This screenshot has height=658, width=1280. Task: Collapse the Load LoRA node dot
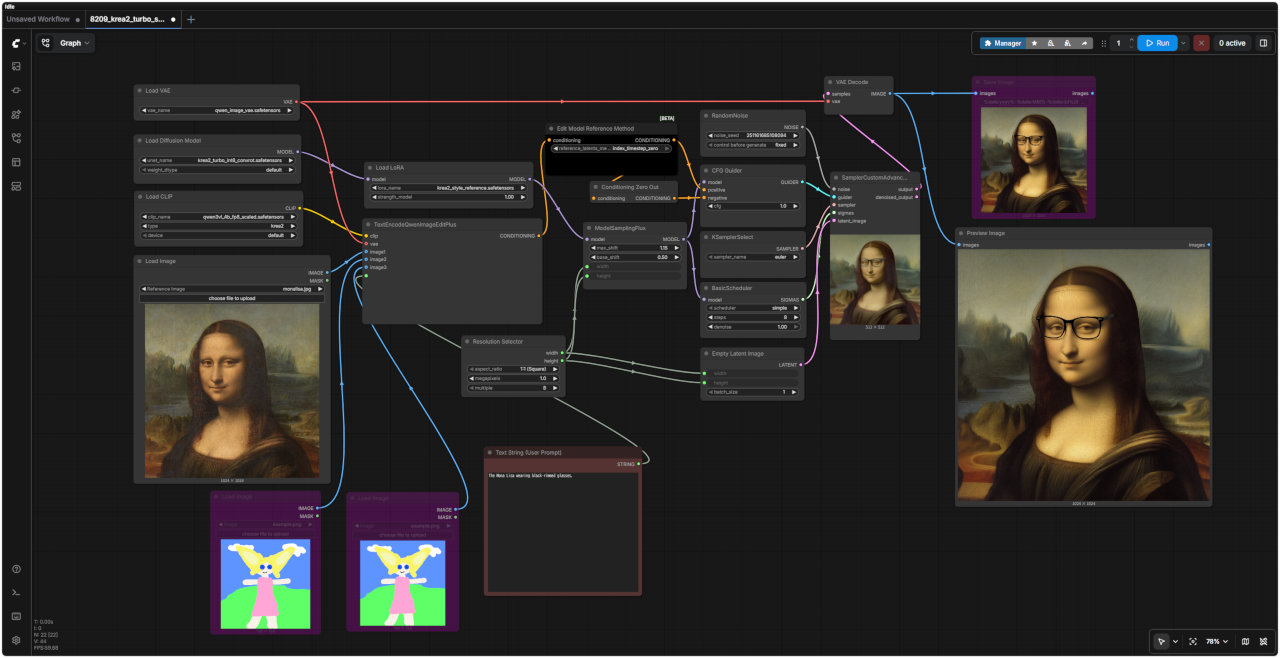tap(369, 168)
